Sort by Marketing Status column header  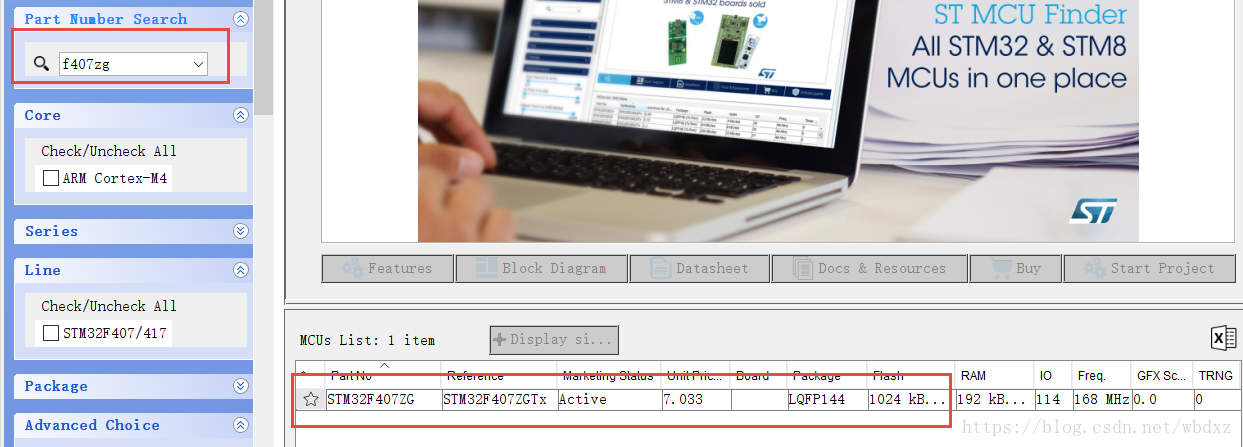608,376
